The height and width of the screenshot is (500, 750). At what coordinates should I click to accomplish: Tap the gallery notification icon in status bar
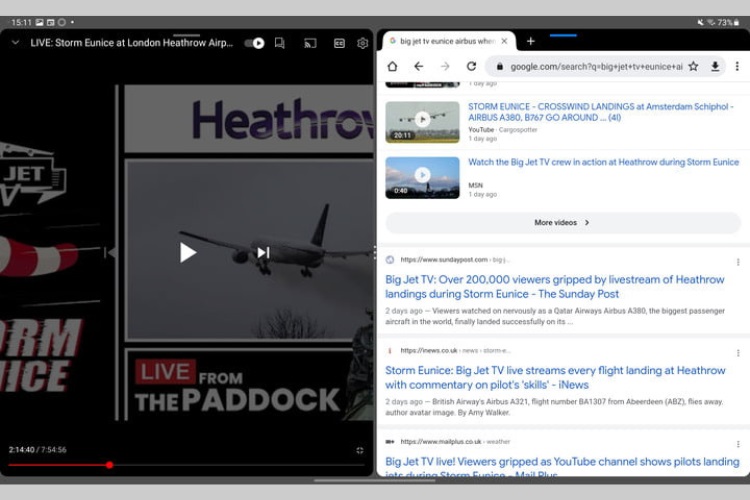click(x=40, y=22)
